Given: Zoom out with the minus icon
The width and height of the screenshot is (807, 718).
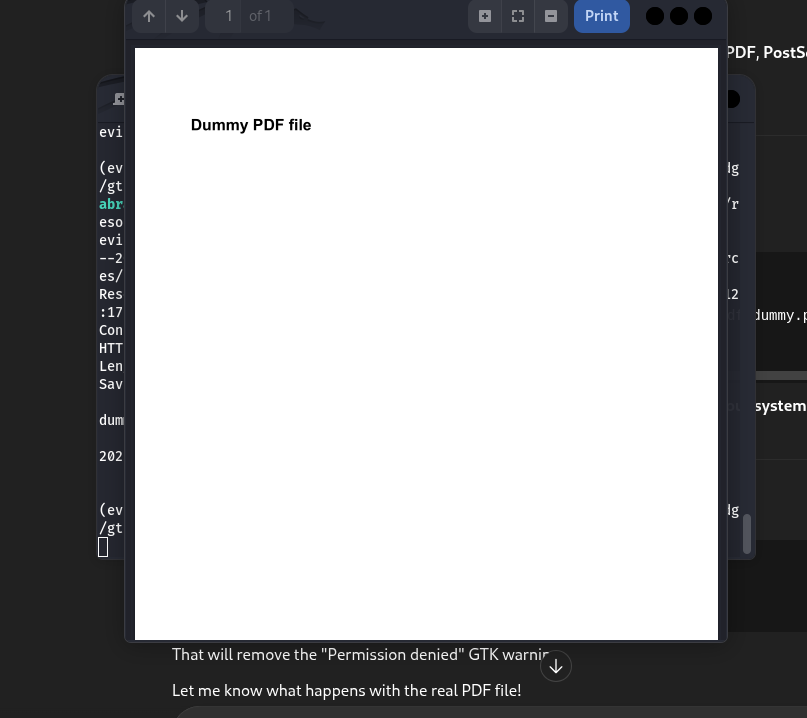Looking at the screenshot, I should (x=551, y=16).
